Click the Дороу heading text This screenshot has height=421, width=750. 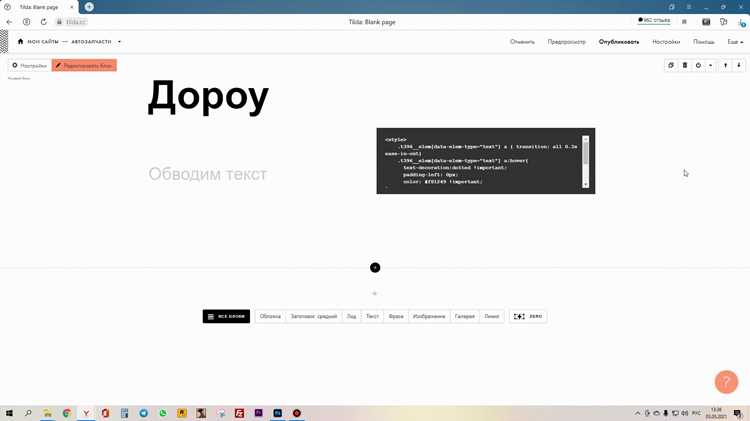(x=208, y=97)
